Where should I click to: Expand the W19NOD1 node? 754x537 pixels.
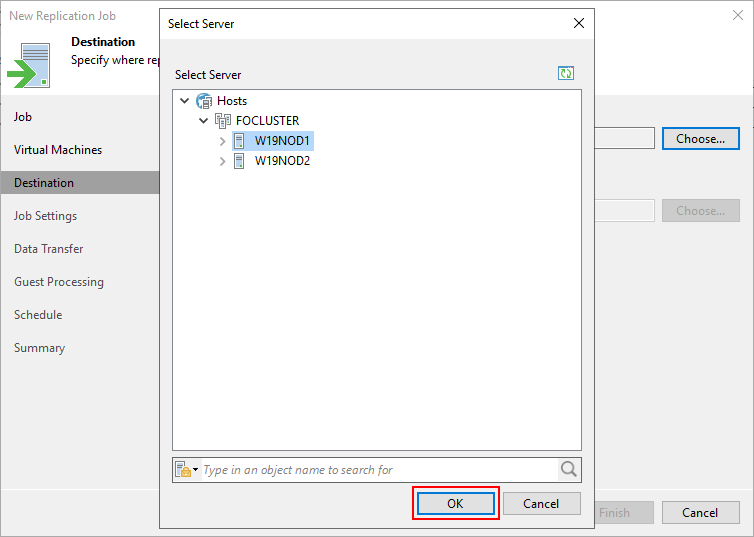coord(222,141)
